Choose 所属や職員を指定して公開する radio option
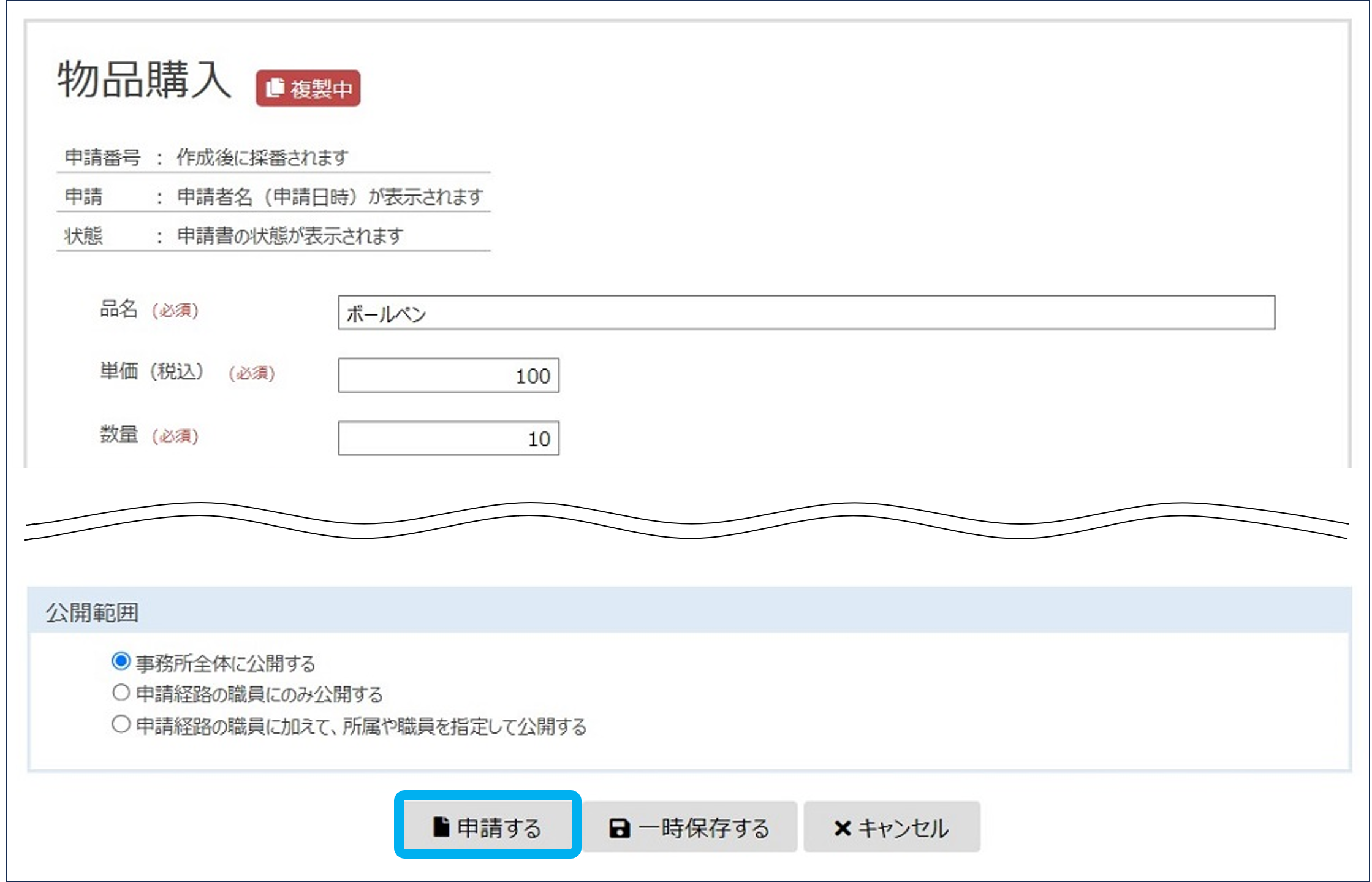The image size is (1372, 882). [121, 725]
